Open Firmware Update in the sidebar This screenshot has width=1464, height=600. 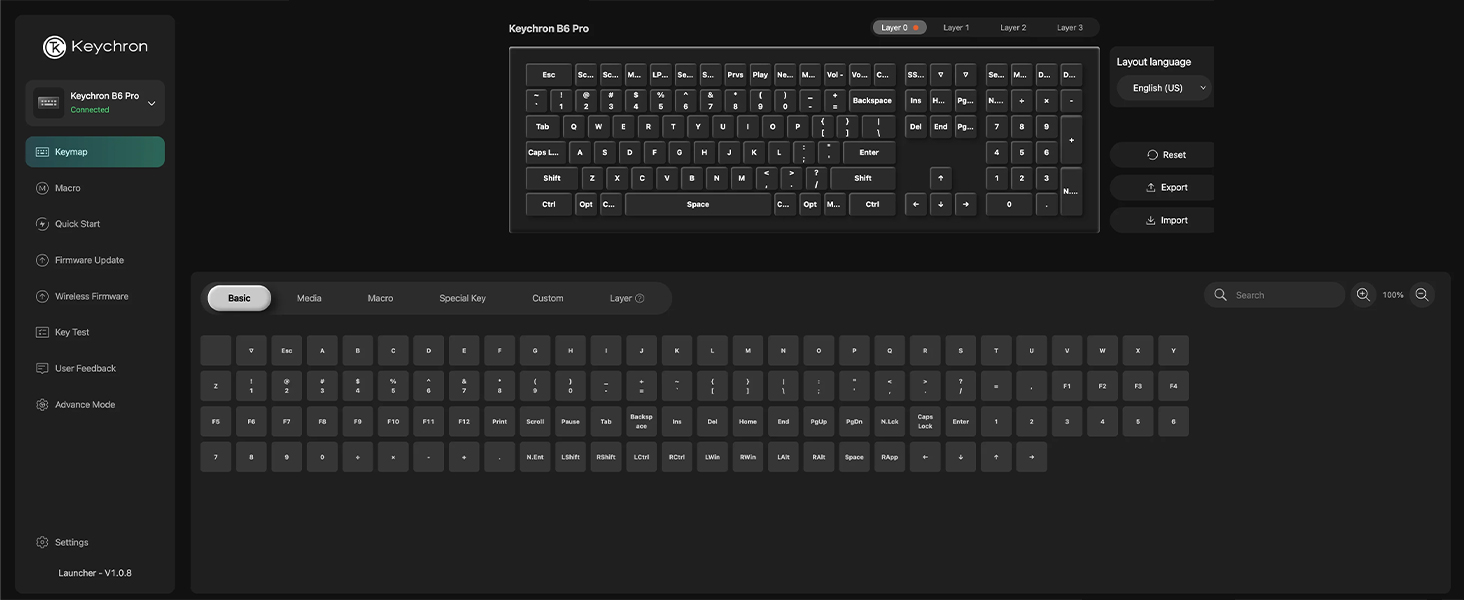pyautogui.click(x=95, y=260)
